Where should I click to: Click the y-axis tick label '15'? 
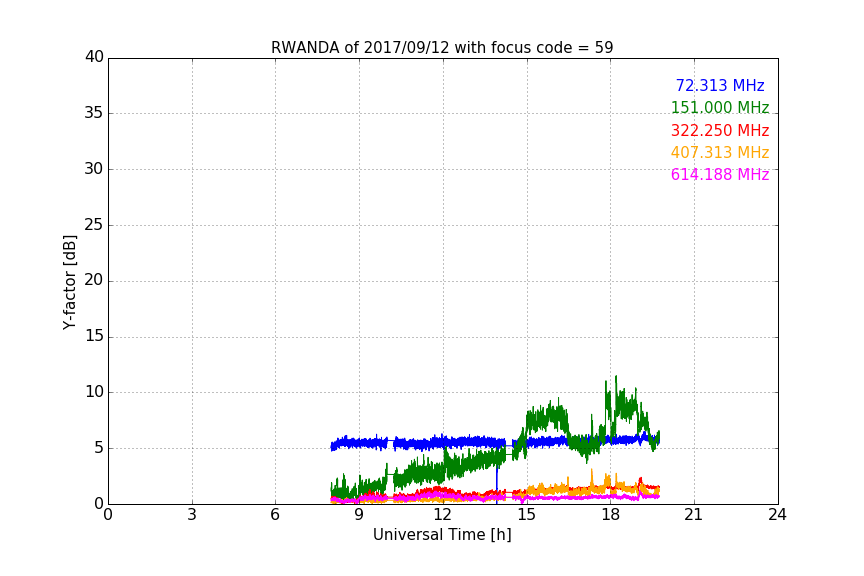(x=94, y=336)
